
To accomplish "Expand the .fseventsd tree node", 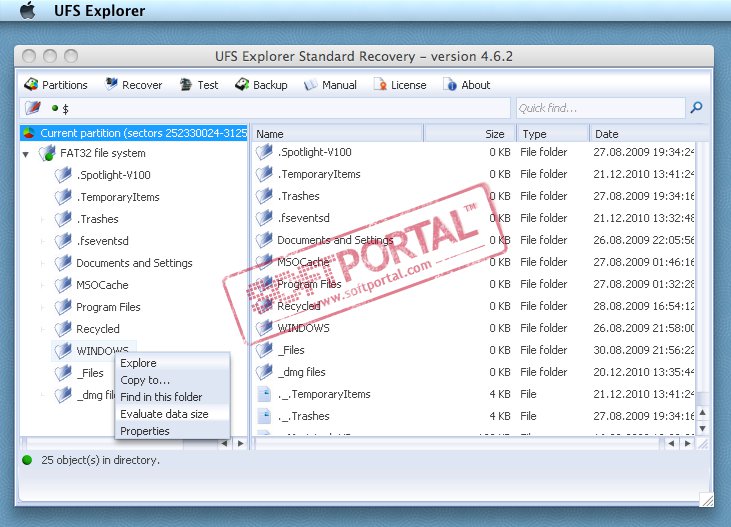I will tap(43, 241).
